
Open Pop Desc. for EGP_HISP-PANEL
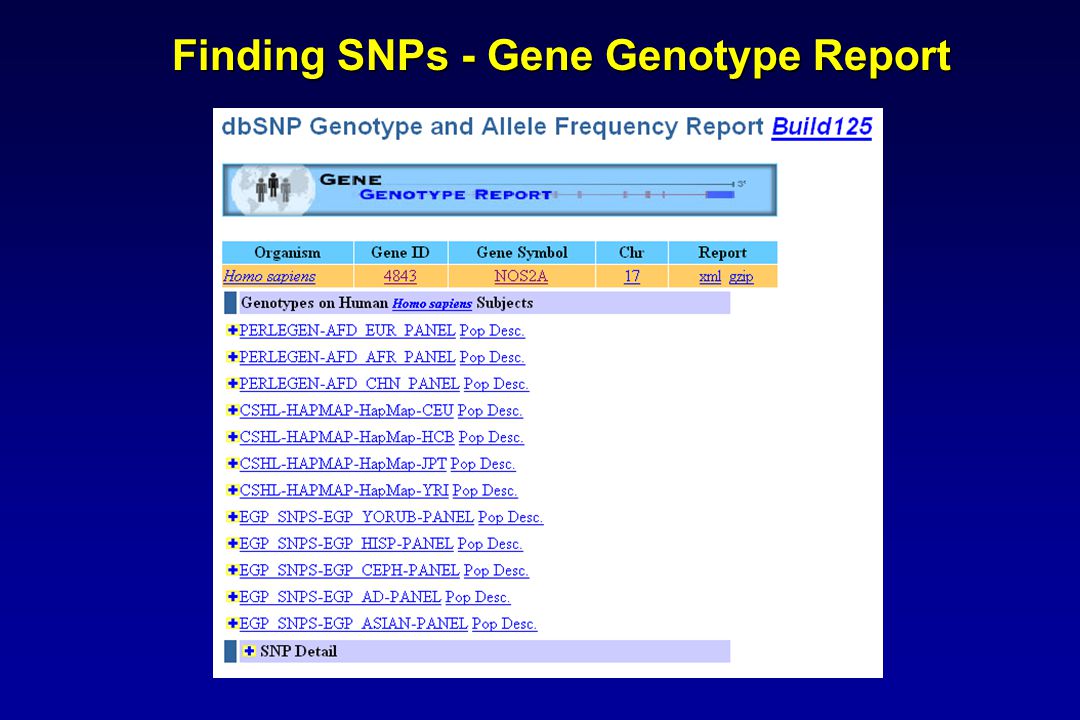pyautogui.click(x=490, y=544)
